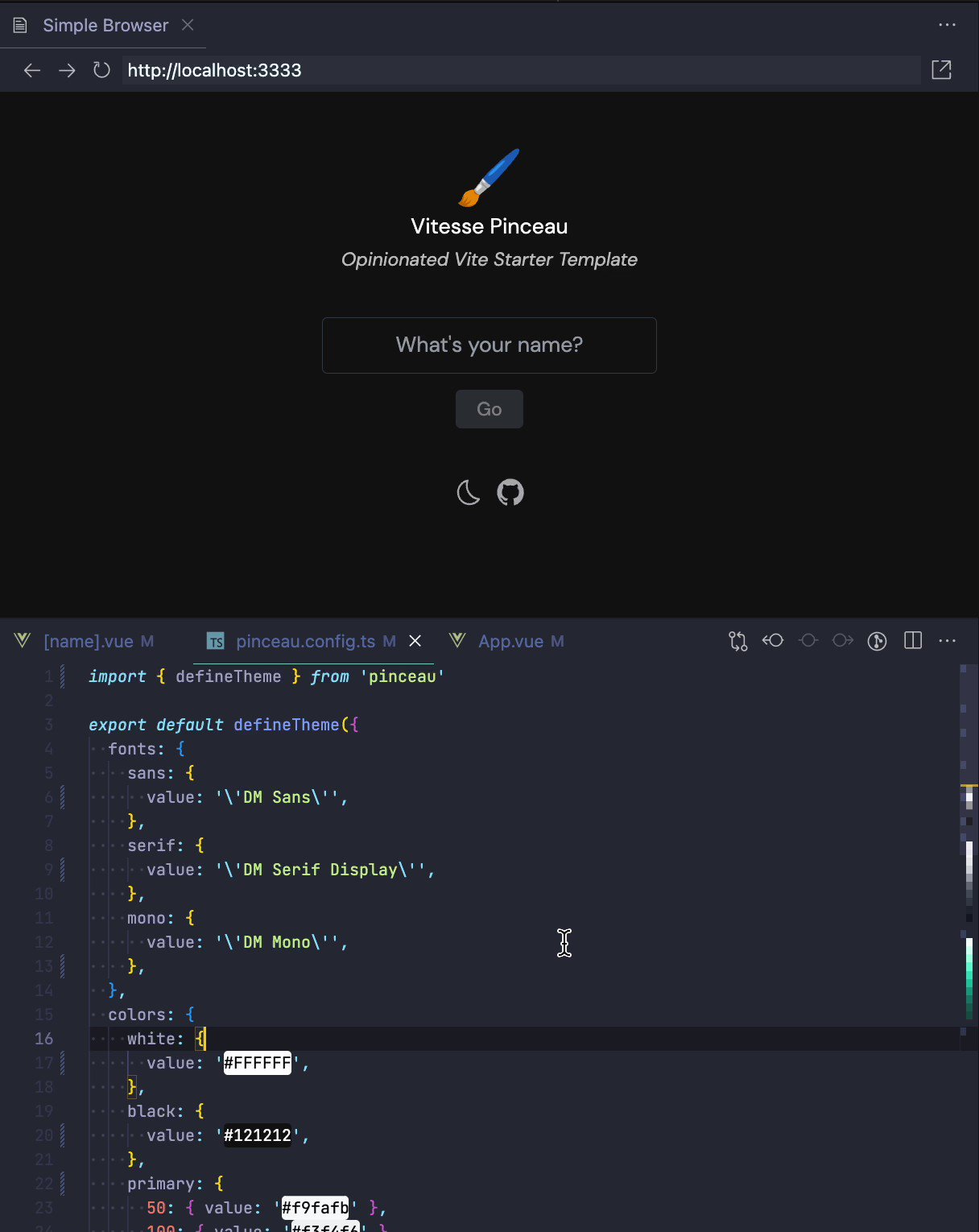Click the GitHub icon on the webpage
979x1232 pixels.
click(x=511, y=492)
